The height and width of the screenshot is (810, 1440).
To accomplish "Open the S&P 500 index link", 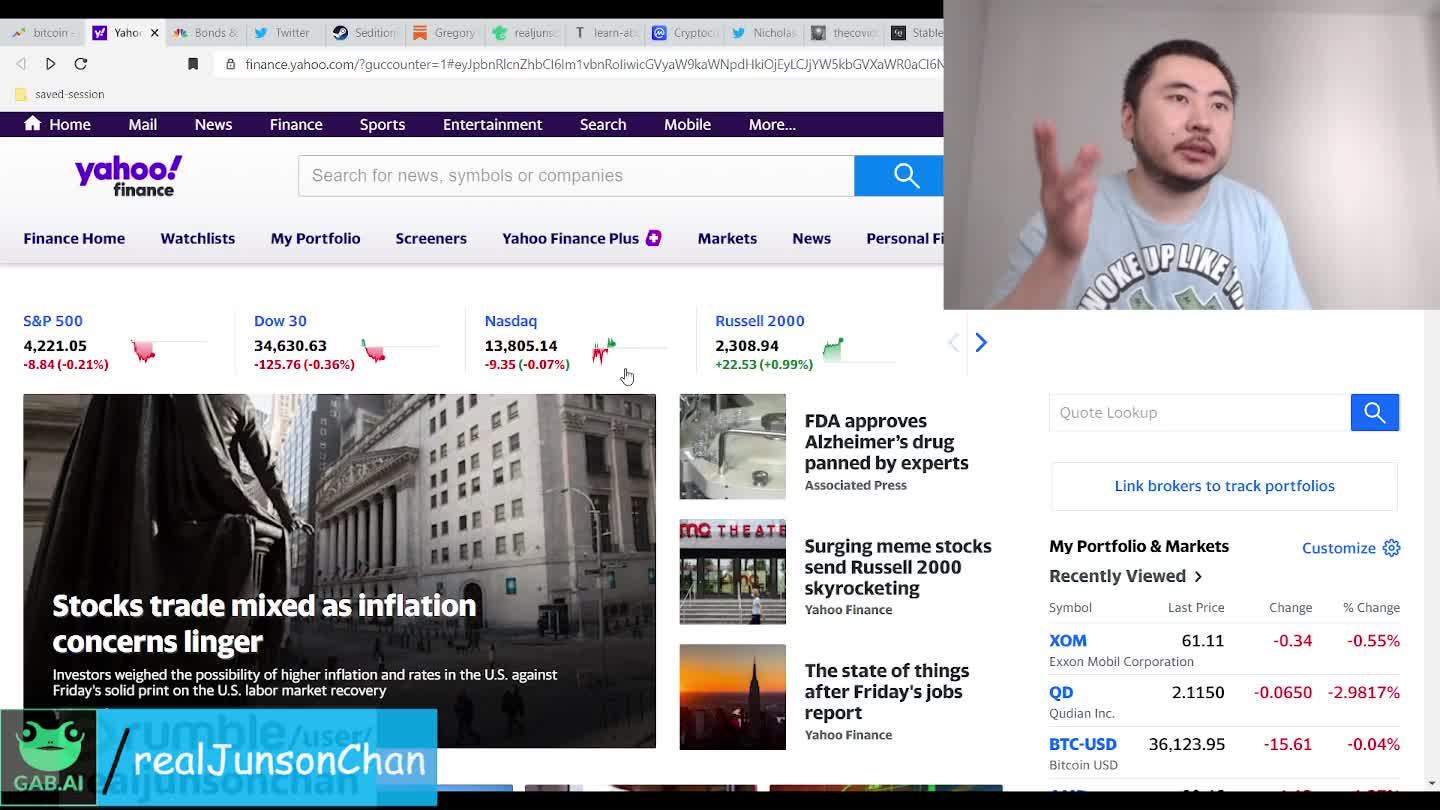I will point(53,321).
